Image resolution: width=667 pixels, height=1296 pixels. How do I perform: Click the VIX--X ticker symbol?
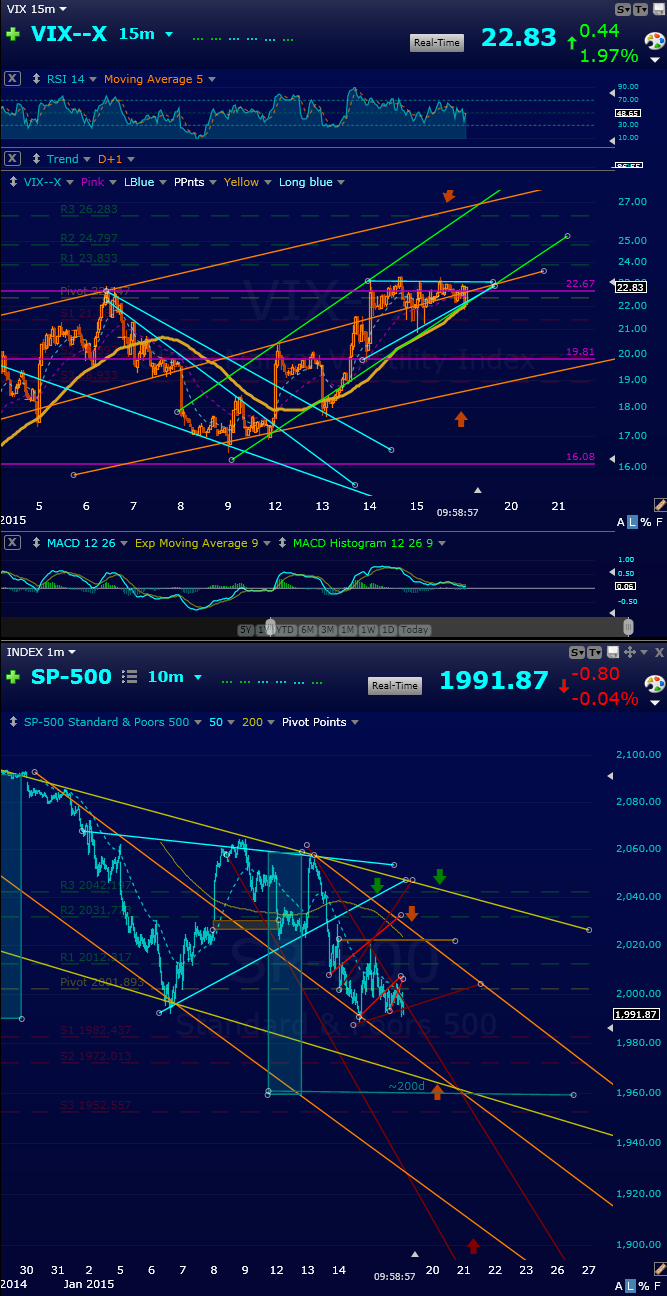click(x=69, y=34)
